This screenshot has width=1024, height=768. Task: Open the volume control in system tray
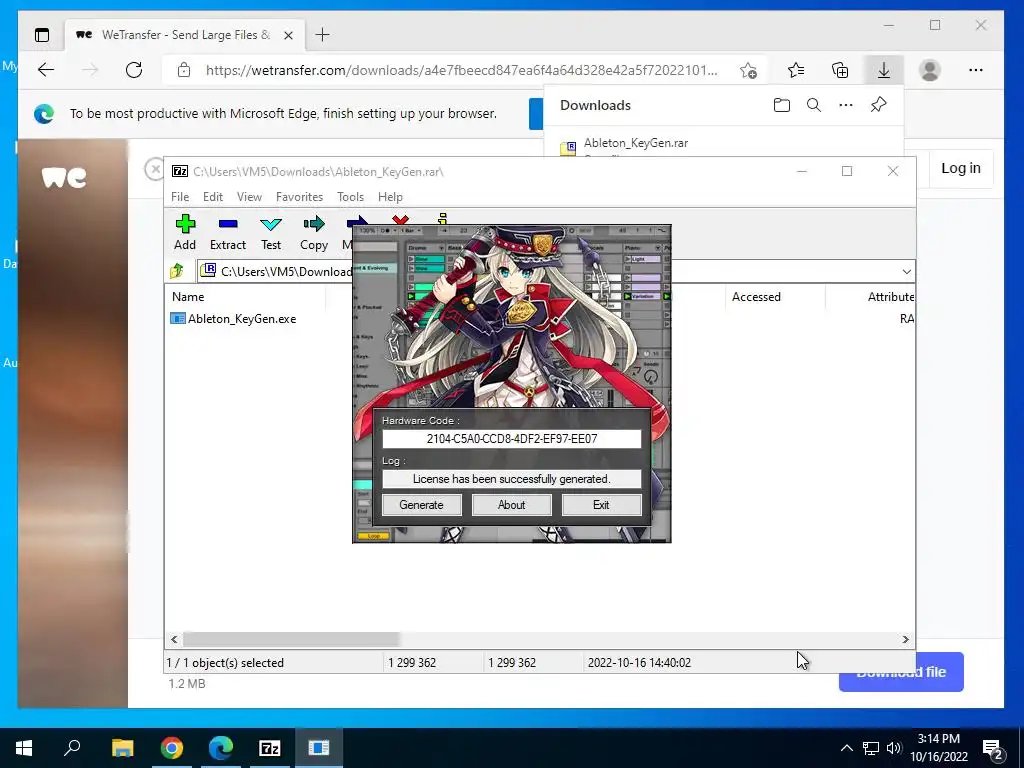coord(894,748)
